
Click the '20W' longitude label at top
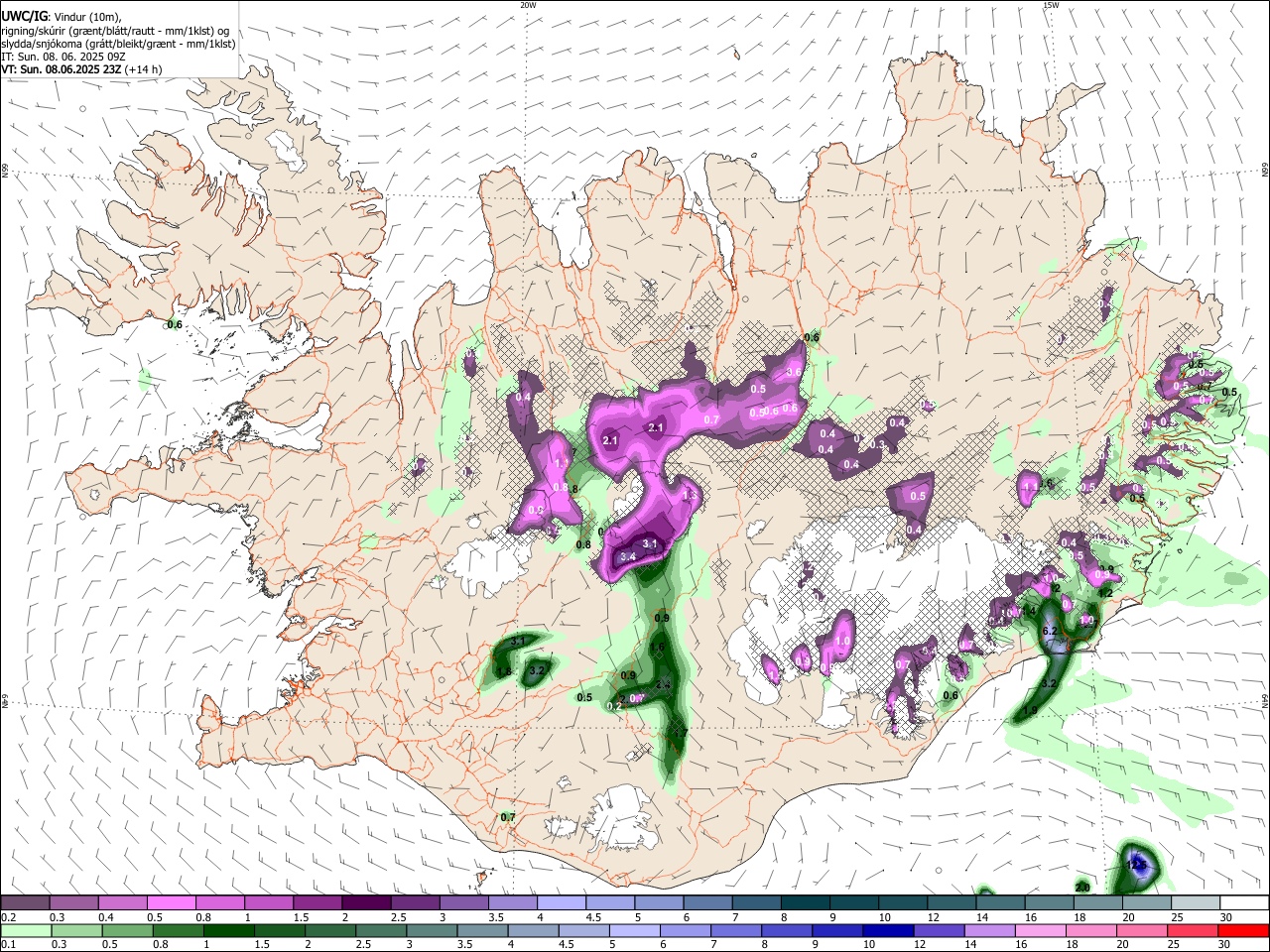click(528, 5)
